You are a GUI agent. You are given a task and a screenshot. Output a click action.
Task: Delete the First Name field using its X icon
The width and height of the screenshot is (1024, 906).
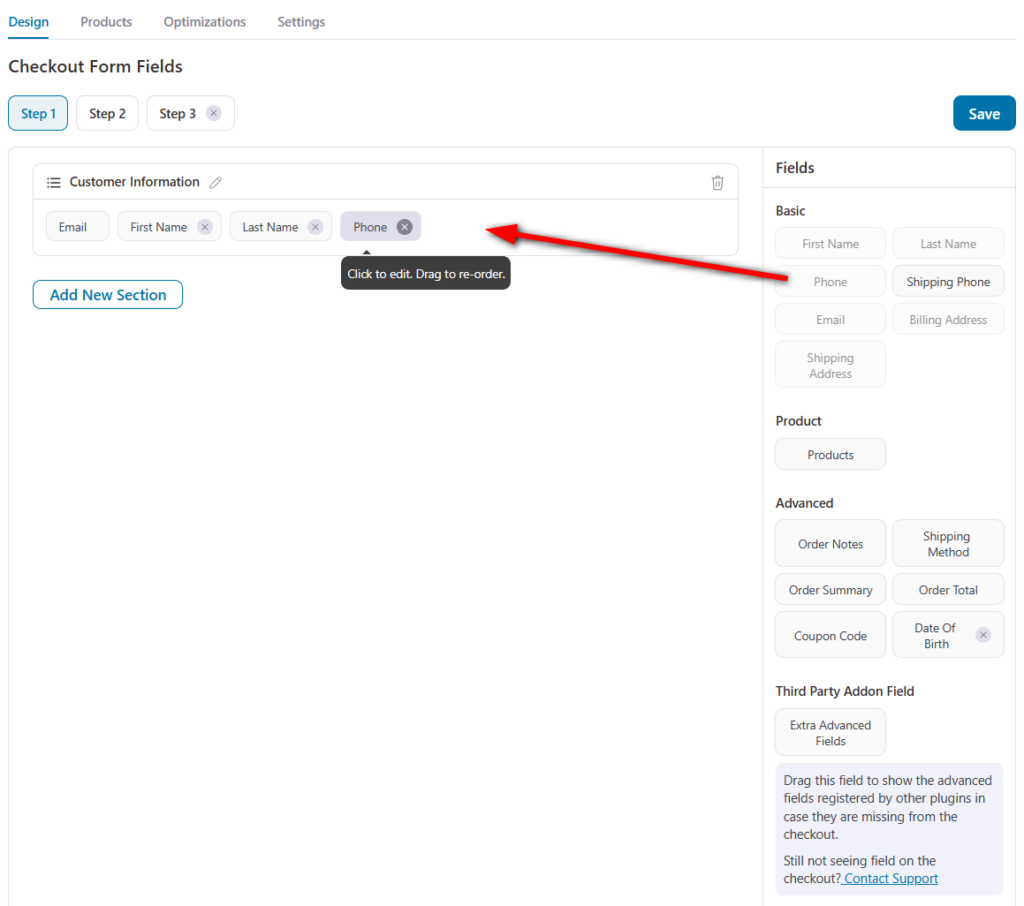[203, 226]
